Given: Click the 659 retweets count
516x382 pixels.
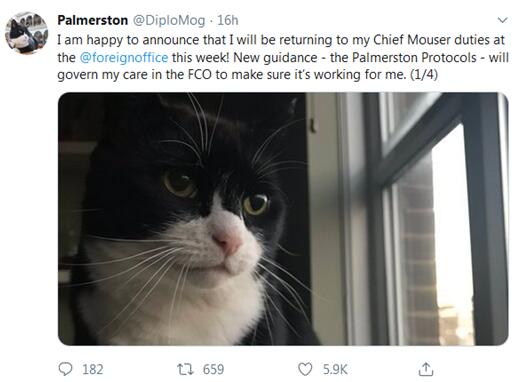Looking at the screenshot, I should [213, 369].
